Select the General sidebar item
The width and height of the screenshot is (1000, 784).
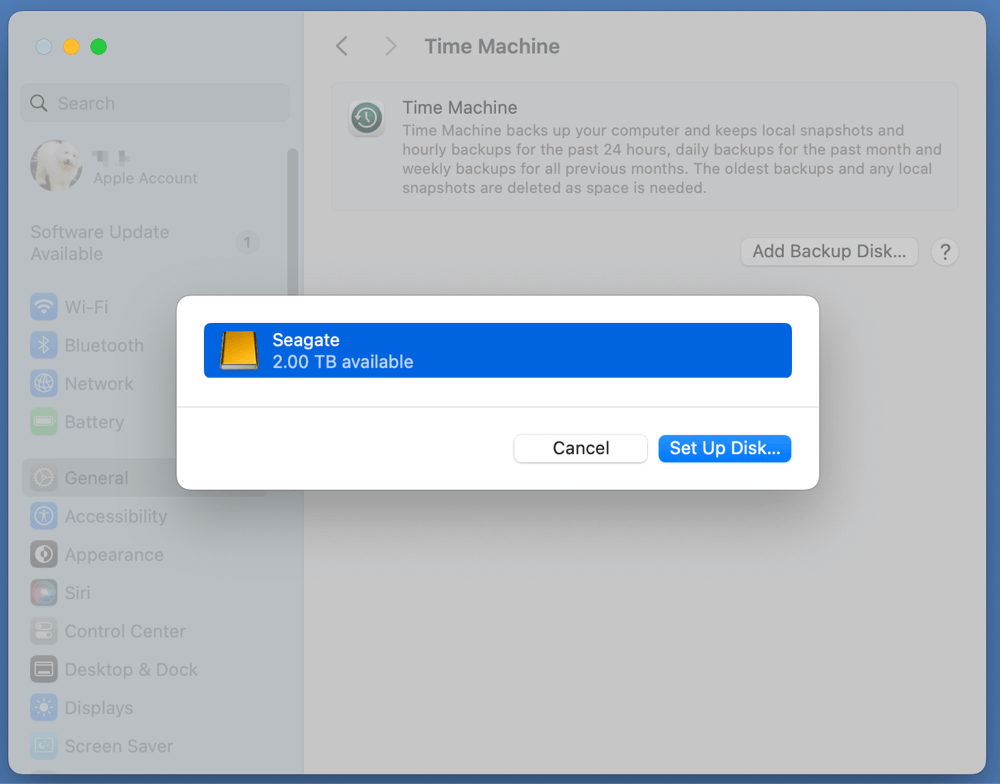[x=96, y=478]
